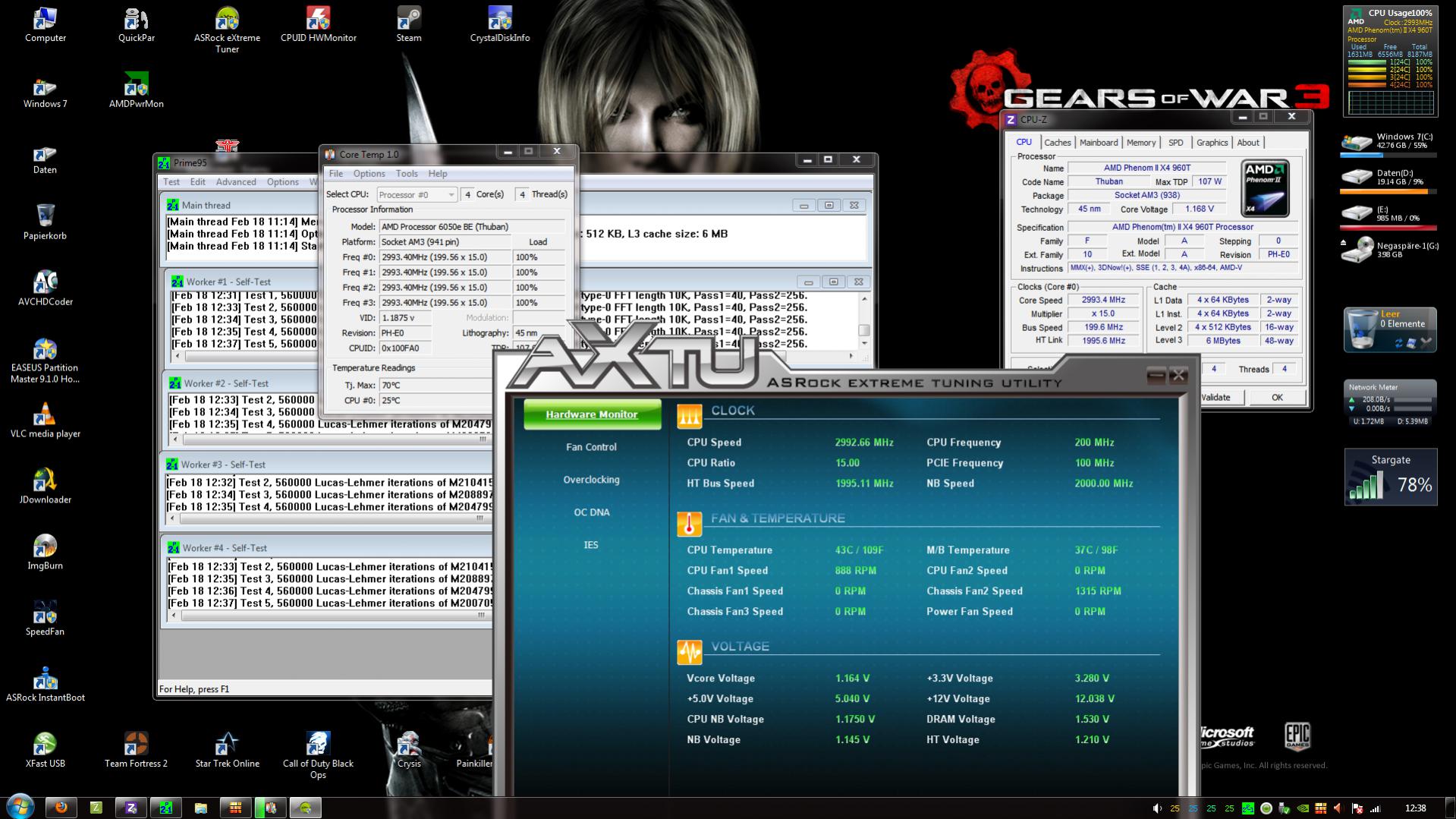
Task: Switch to the Graphics tab in CPU-Z
Action: point(1212,143)
